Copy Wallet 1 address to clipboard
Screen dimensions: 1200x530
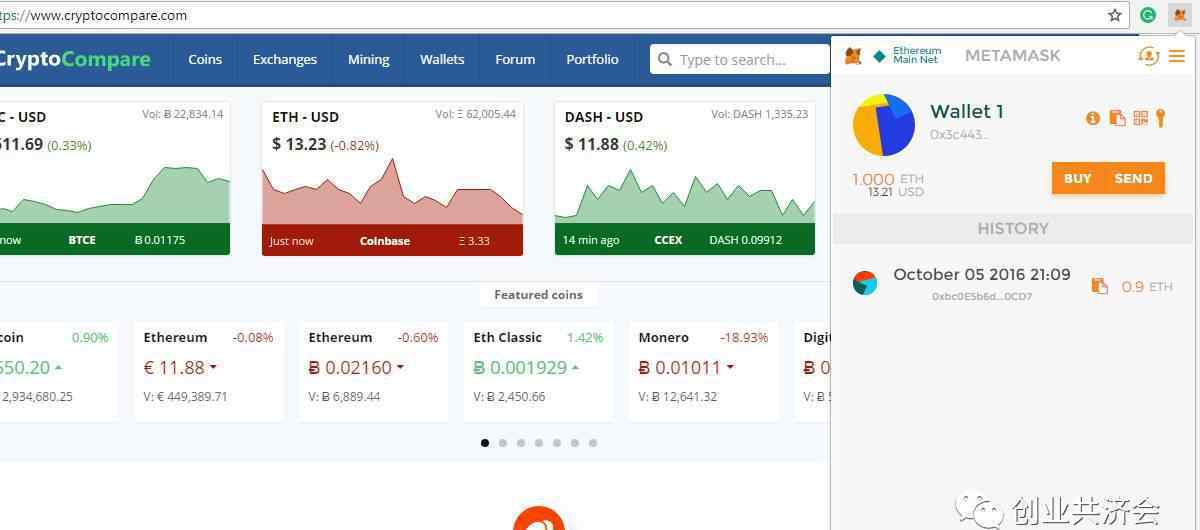1117,118
